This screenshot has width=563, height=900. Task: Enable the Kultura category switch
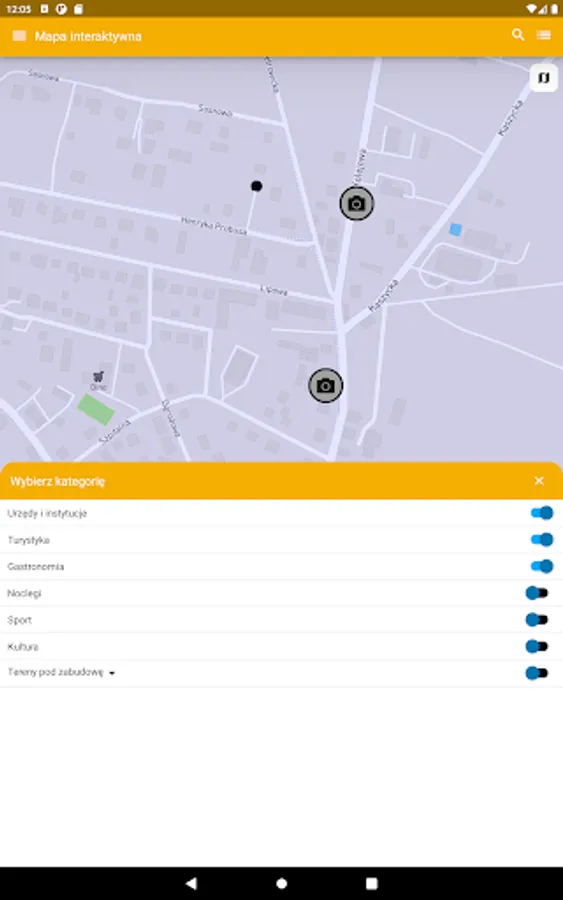[x=537, y=646]
